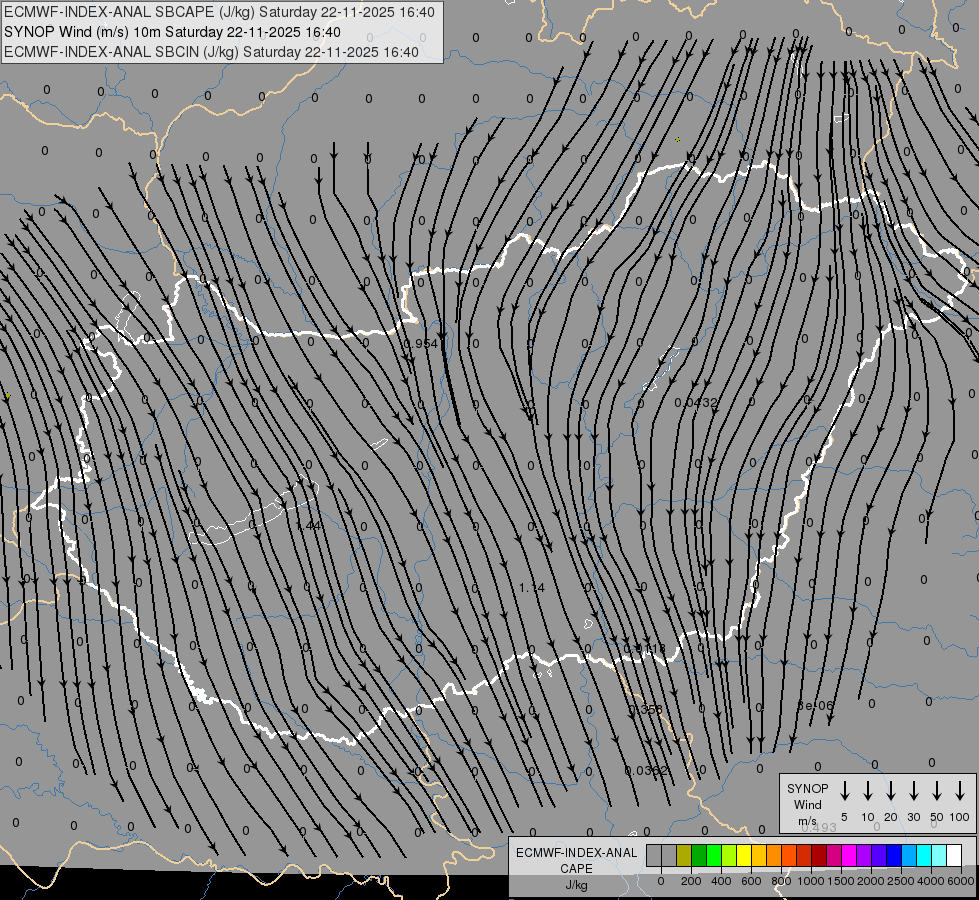Click the wind legend arrow labeled 5
Screen dimensions: 979x900
click(x=845, y=790)
